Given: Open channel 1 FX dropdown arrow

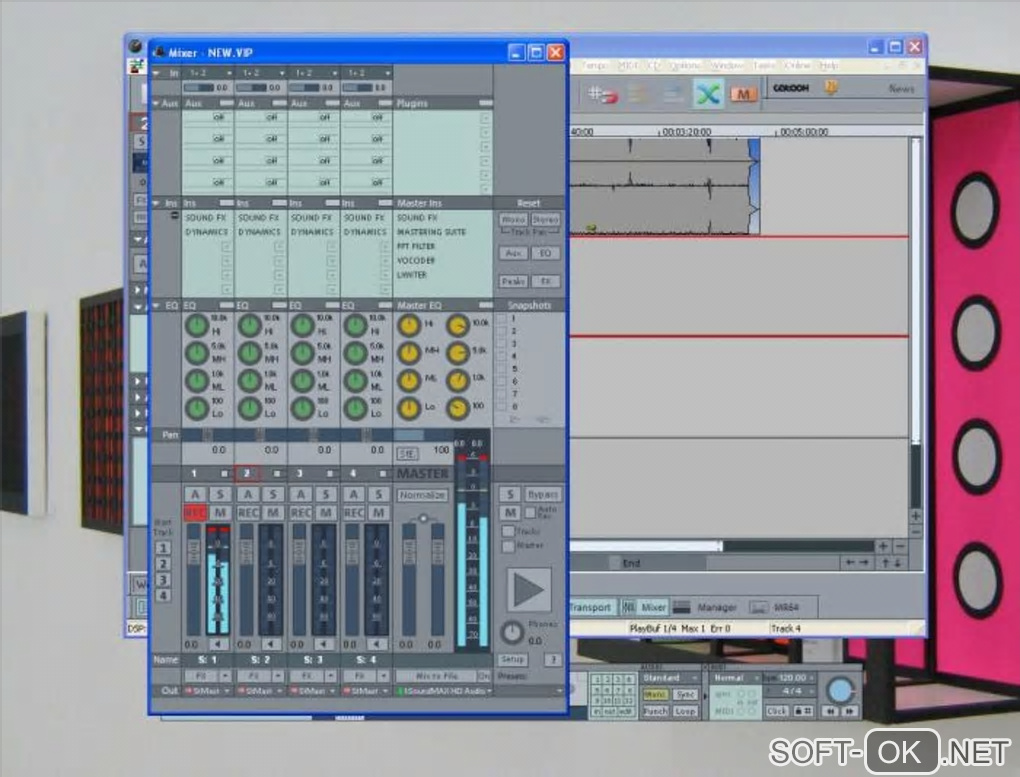Looking at the screenshot, I should click(x=225, y=676).
